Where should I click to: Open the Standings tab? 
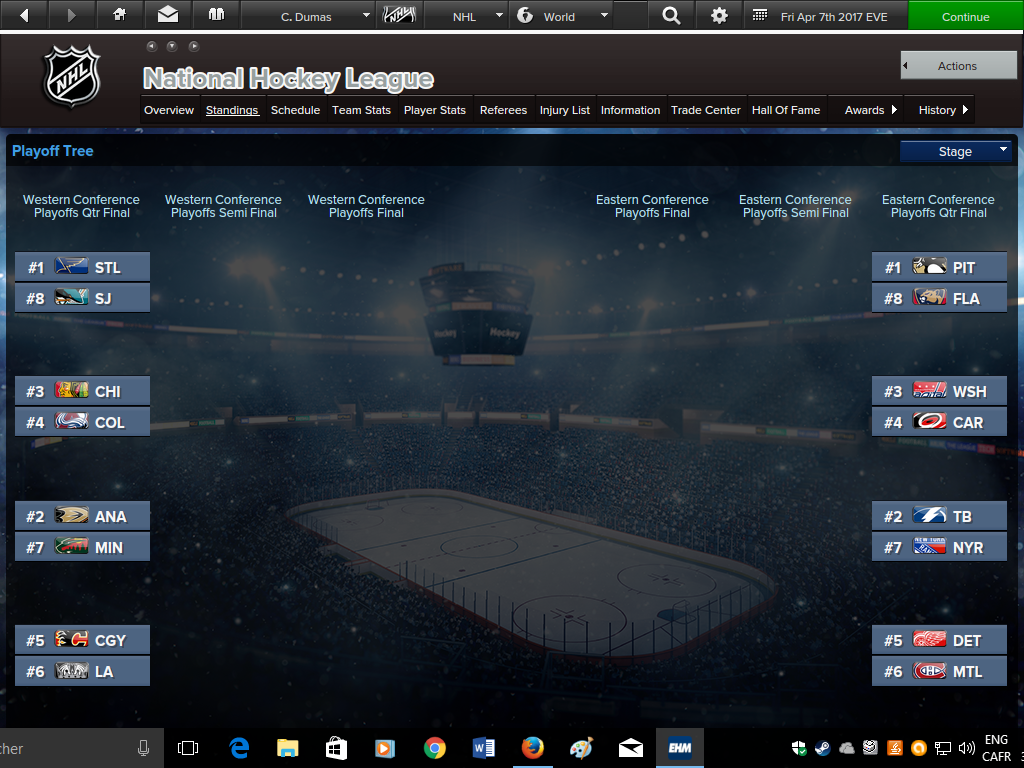coord(232,110)
